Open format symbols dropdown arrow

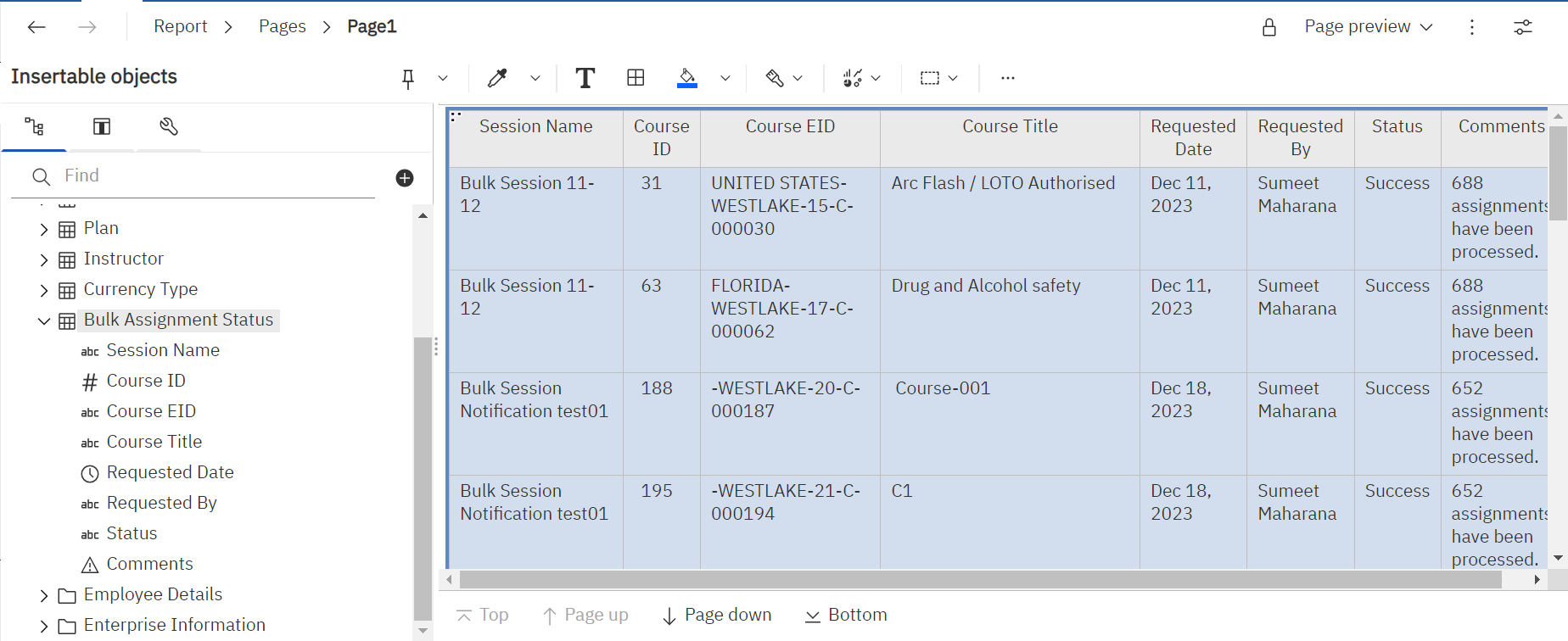876,78
